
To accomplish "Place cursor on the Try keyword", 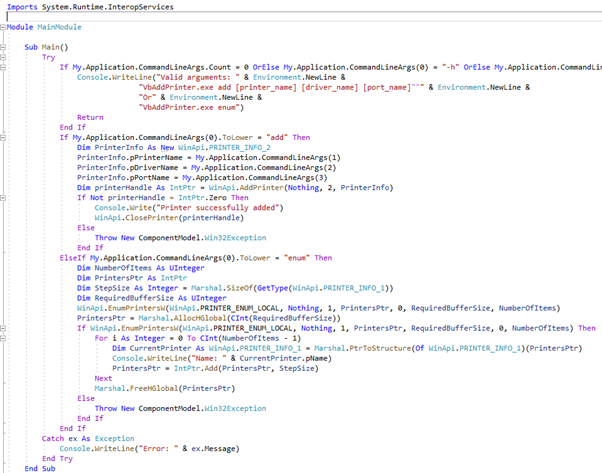I will coord(48,57).
